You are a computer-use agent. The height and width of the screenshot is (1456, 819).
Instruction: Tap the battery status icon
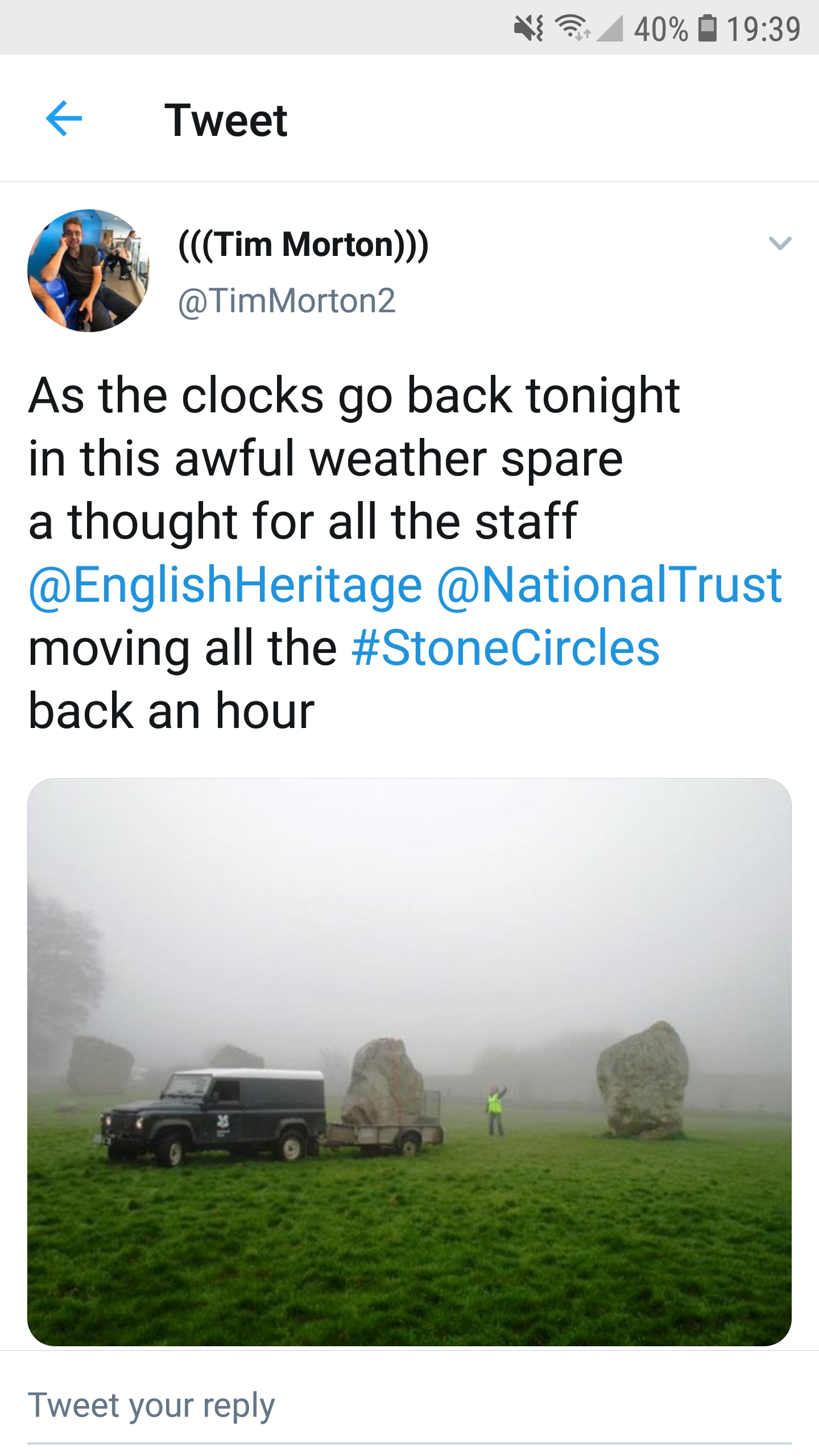[x=707, y=28]
